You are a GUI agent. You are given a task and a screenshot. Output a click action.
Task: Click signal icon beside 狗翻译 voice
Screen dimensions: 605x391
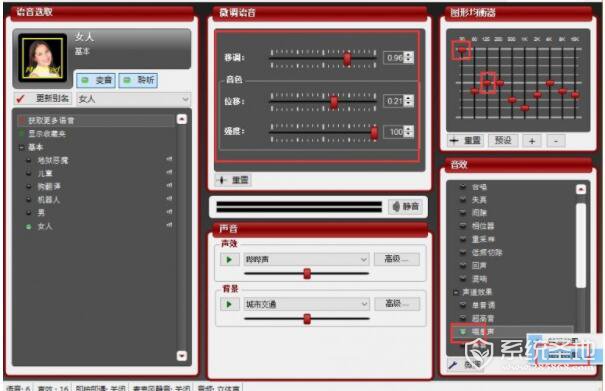[169, 185]
